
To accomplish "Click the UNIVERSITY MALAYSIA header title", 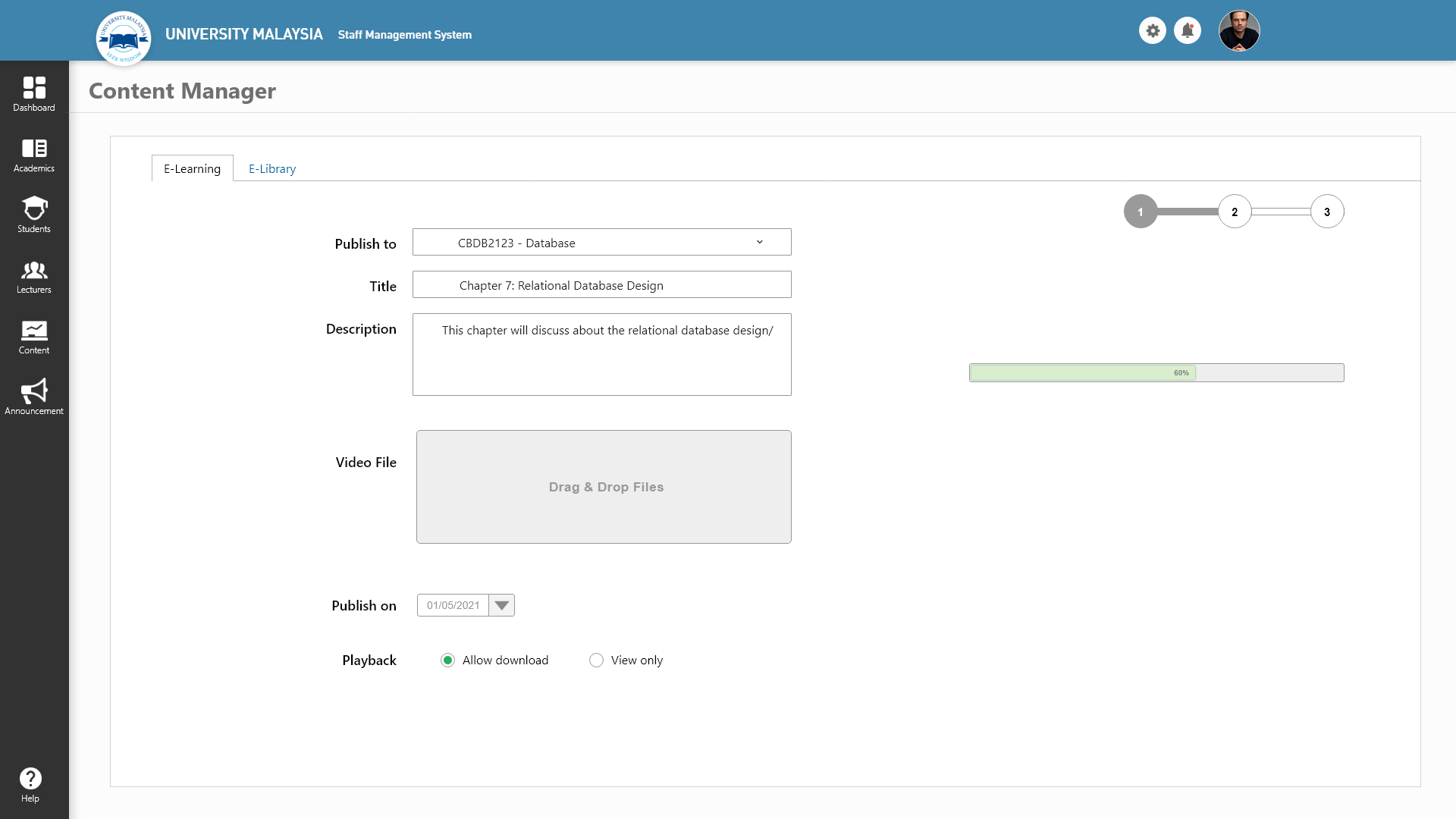I will (x=244, y=34).
